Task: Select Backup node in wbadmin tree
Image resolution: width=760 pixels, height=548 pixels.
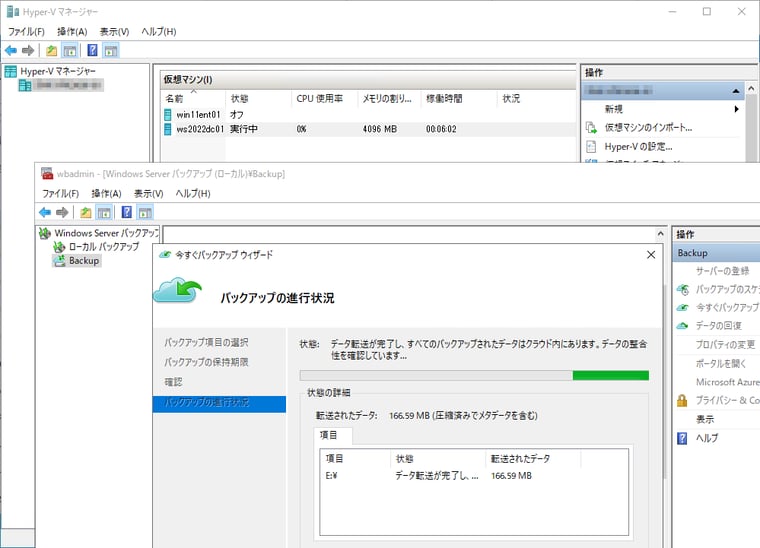Action: coord(77,261)
